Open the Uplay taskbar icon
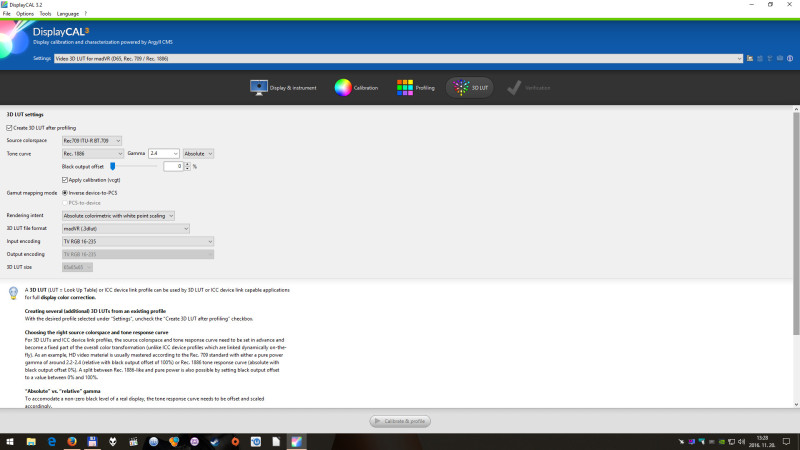 point(256,442)
